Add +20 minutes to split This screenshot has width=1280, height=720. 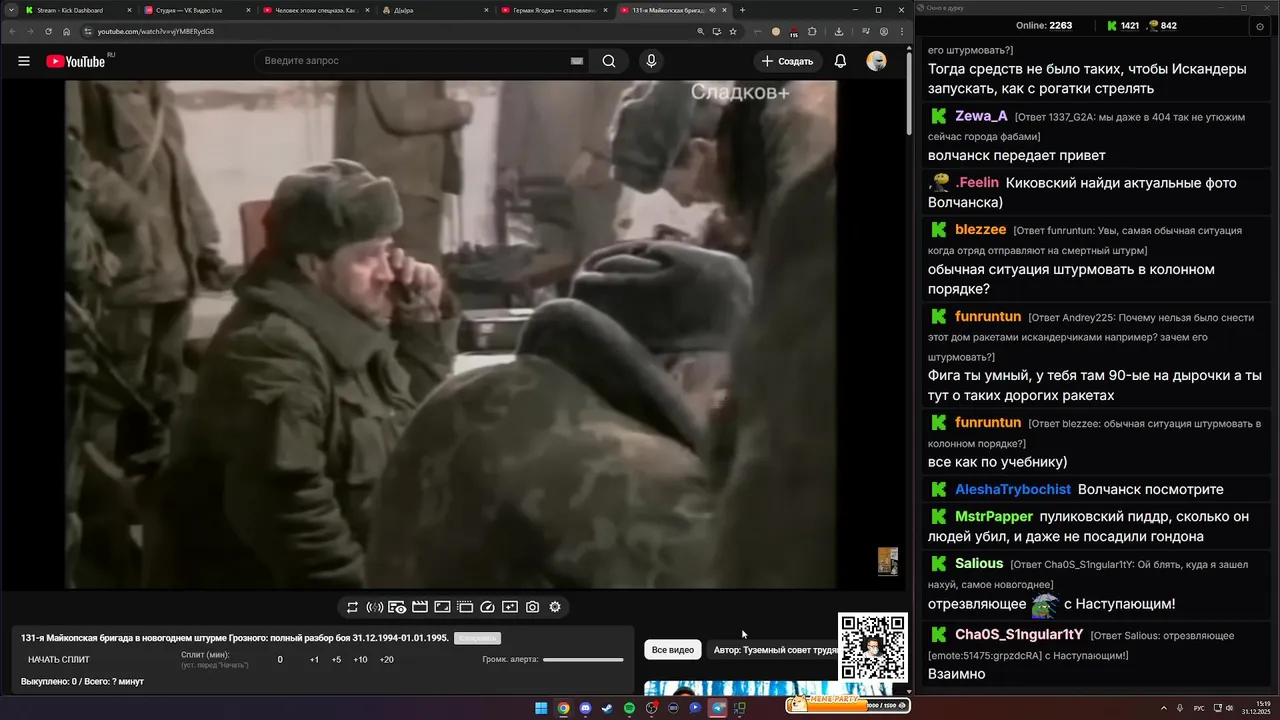click(x=387, y=660)
